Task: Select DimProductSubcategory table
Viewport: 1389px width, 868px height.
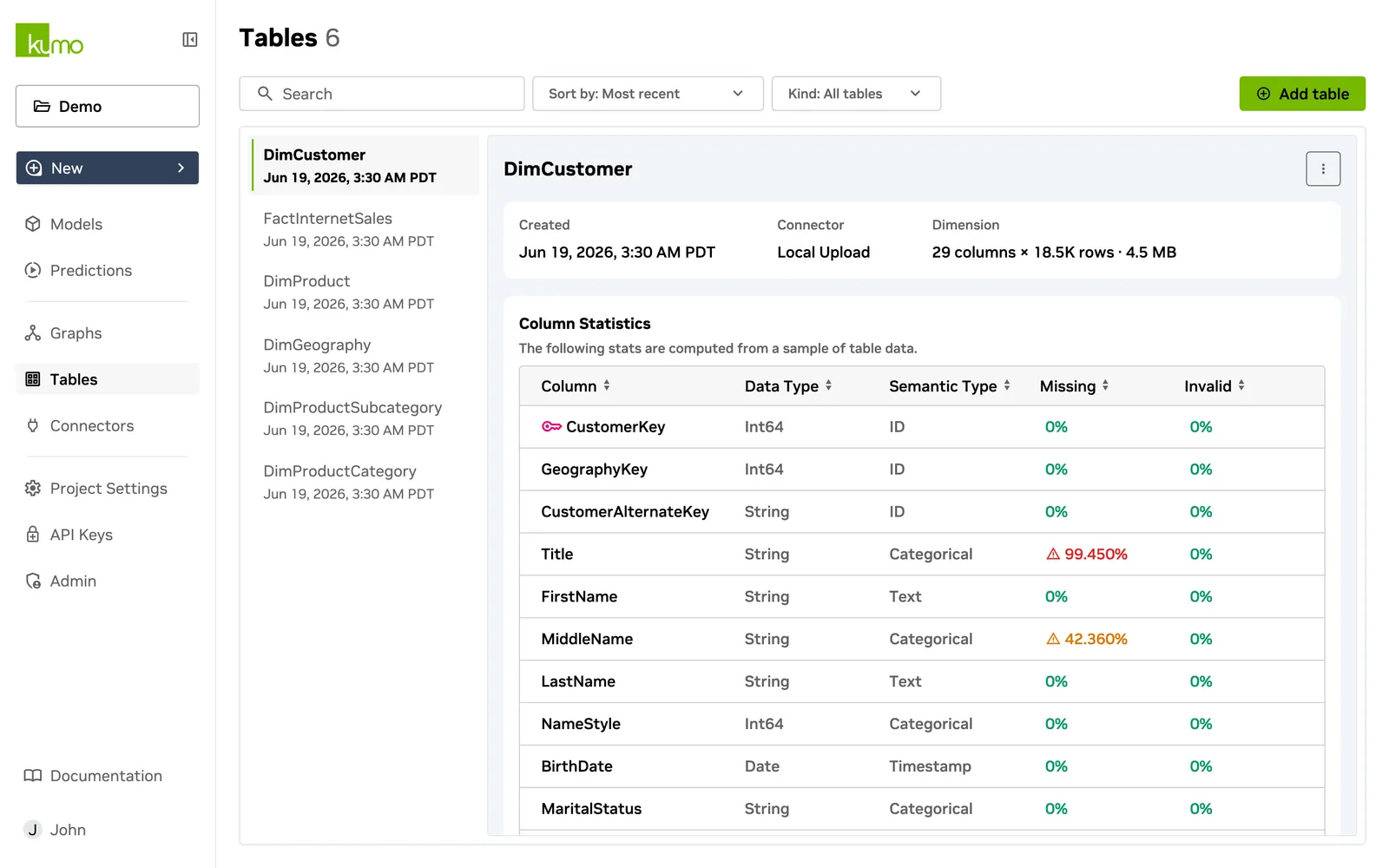Action: (365, 418)
